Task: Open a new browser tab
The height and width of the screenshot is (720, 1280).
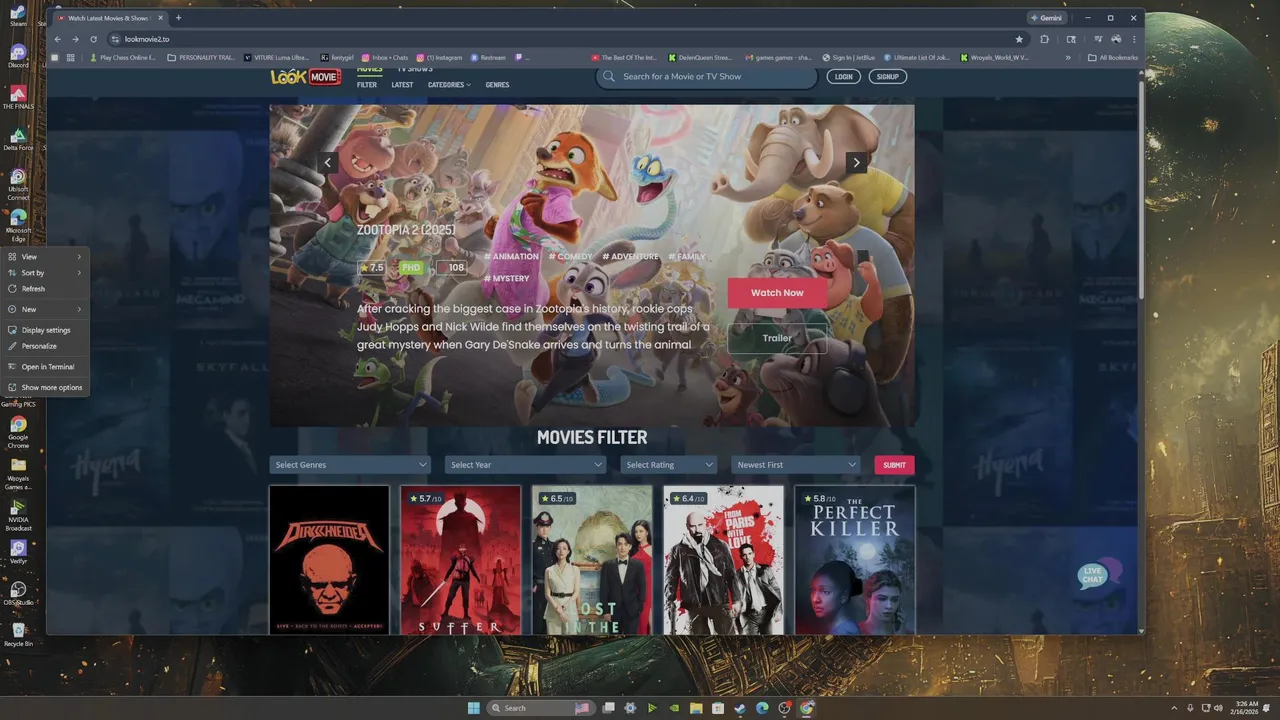Action: 178,17
